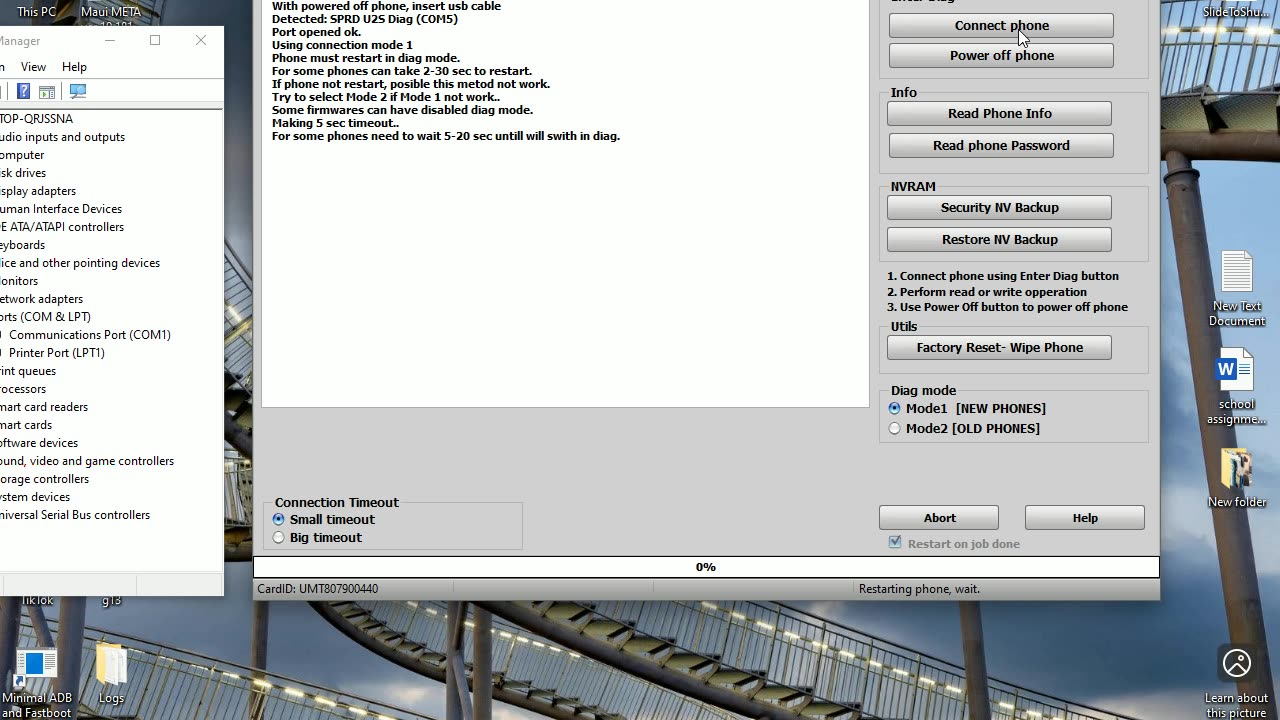The height and width of the screenshot is (720, 1280).
Task: Open Help menu in Device Manager
Action: [74, 66]
